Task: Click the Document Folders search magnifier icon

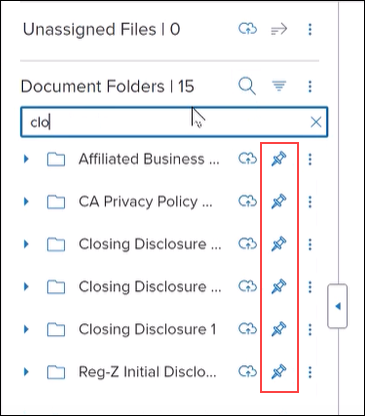Action: [247, 86]
